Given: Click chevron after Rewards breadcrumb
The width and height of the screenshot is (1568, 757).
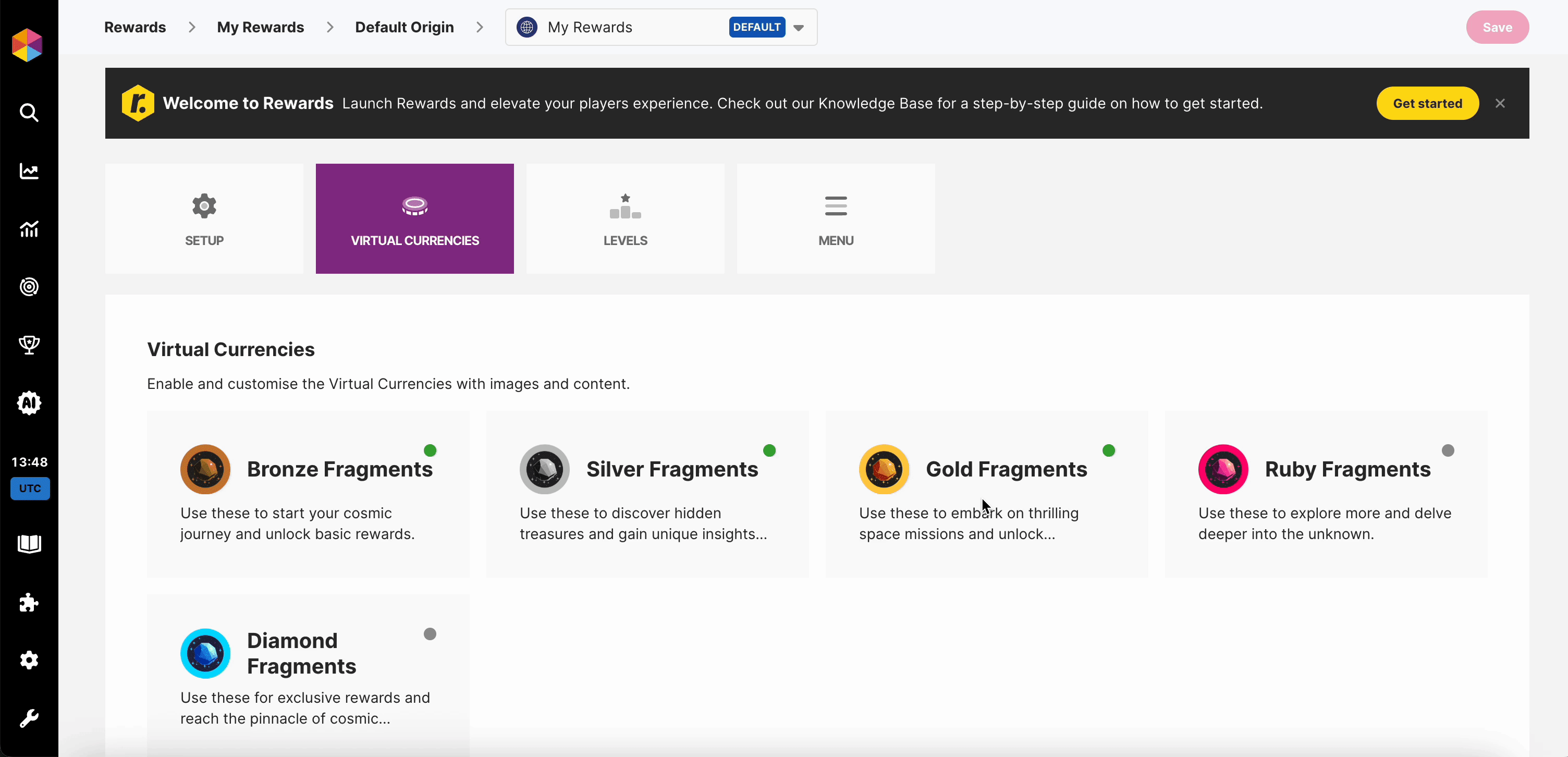Looking at the screenshot, I should click(192, 28).
